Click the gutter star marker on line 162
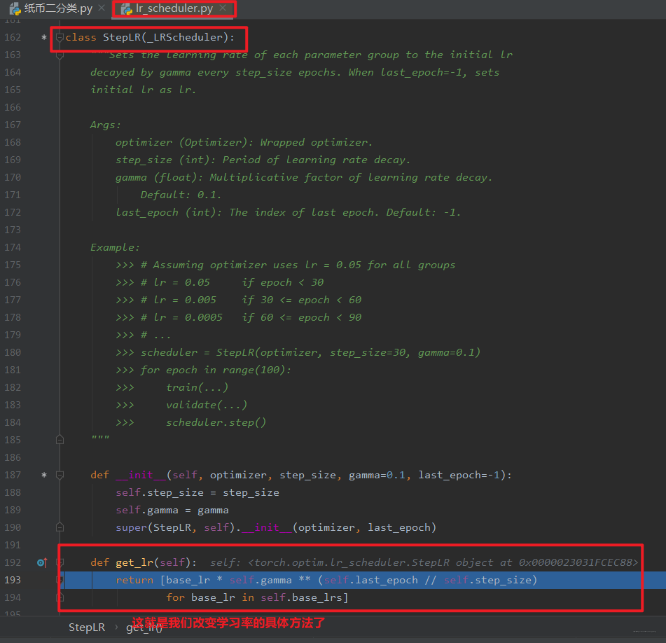 pyautogui.click(x=44, y=37)
